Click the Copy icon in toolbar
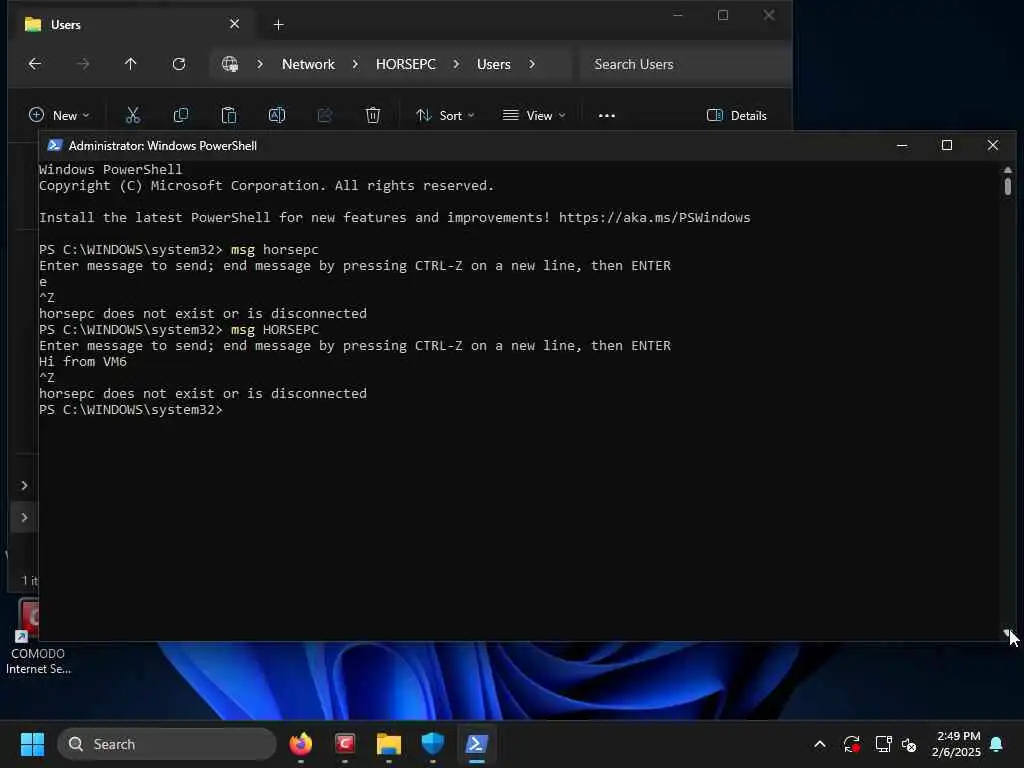The width and height of the screenshot is (1024, 768). coord(181,116)
